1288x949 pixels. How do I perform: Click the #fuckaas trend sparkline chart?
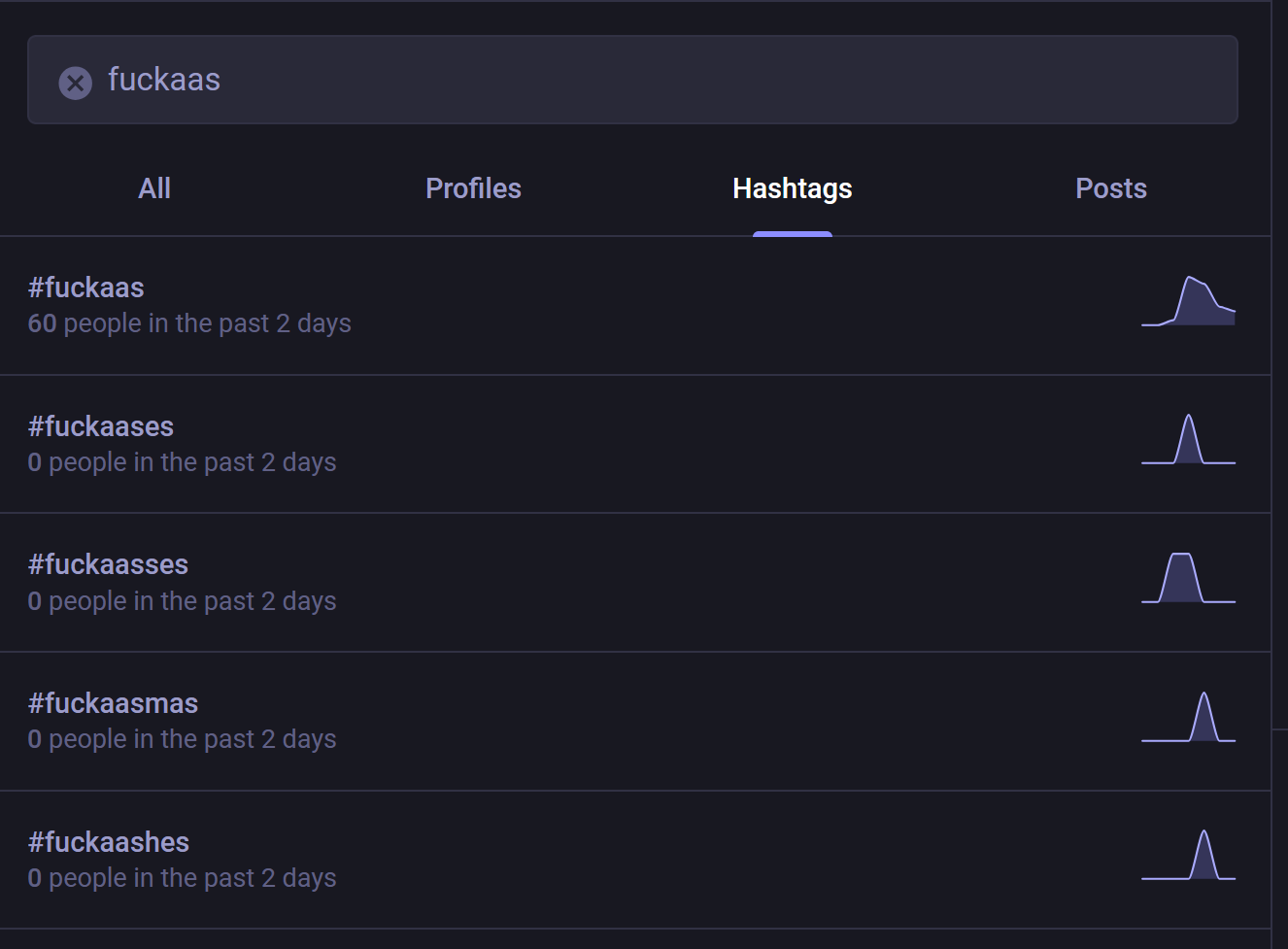pyautogui.click(x=1188, y=302)
